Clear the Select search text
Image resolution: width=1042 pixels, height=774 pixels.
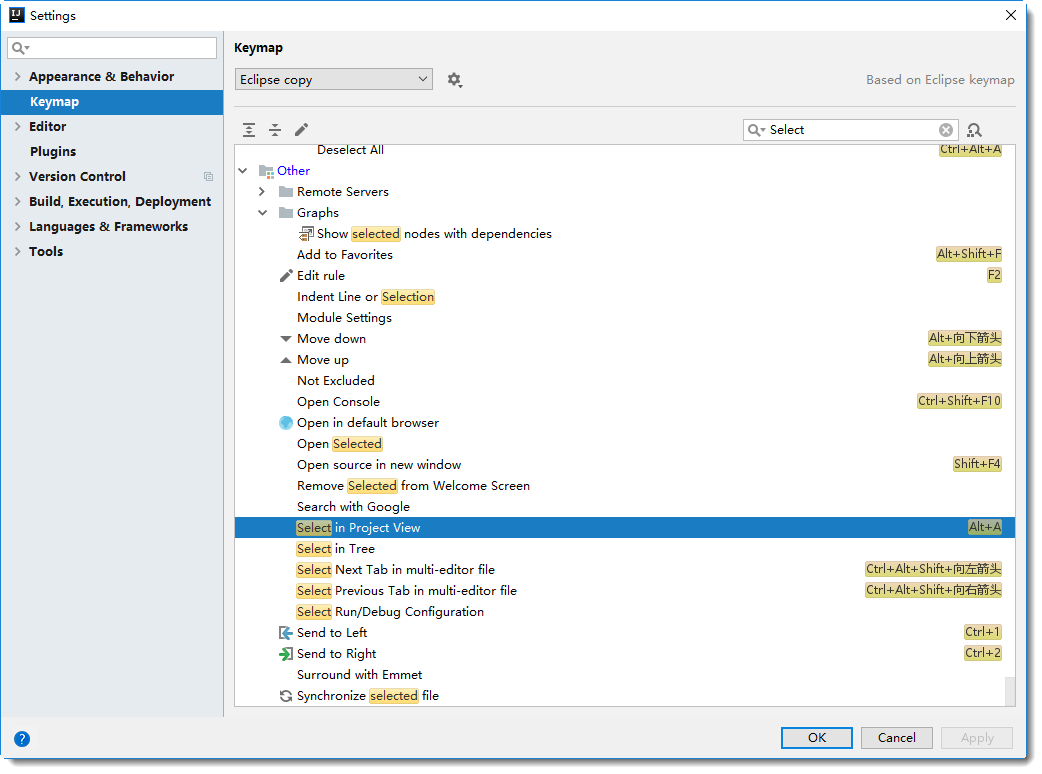point(946,130)
